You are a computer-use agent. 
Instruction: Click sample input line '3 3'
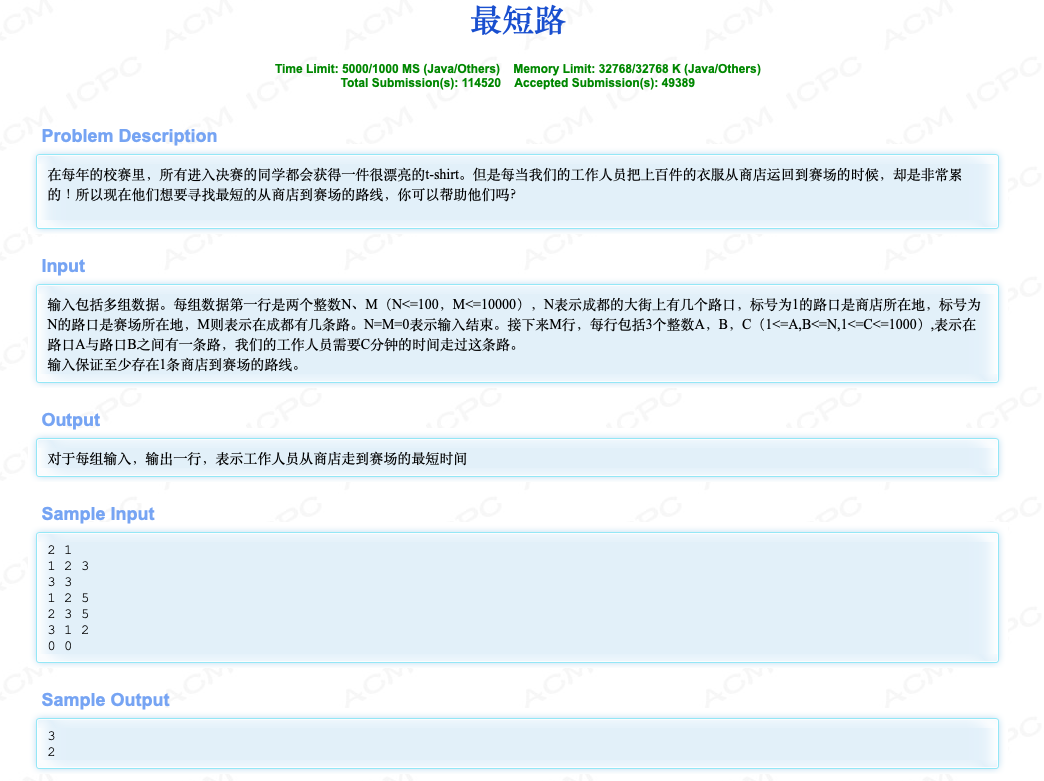pos(59,582)
